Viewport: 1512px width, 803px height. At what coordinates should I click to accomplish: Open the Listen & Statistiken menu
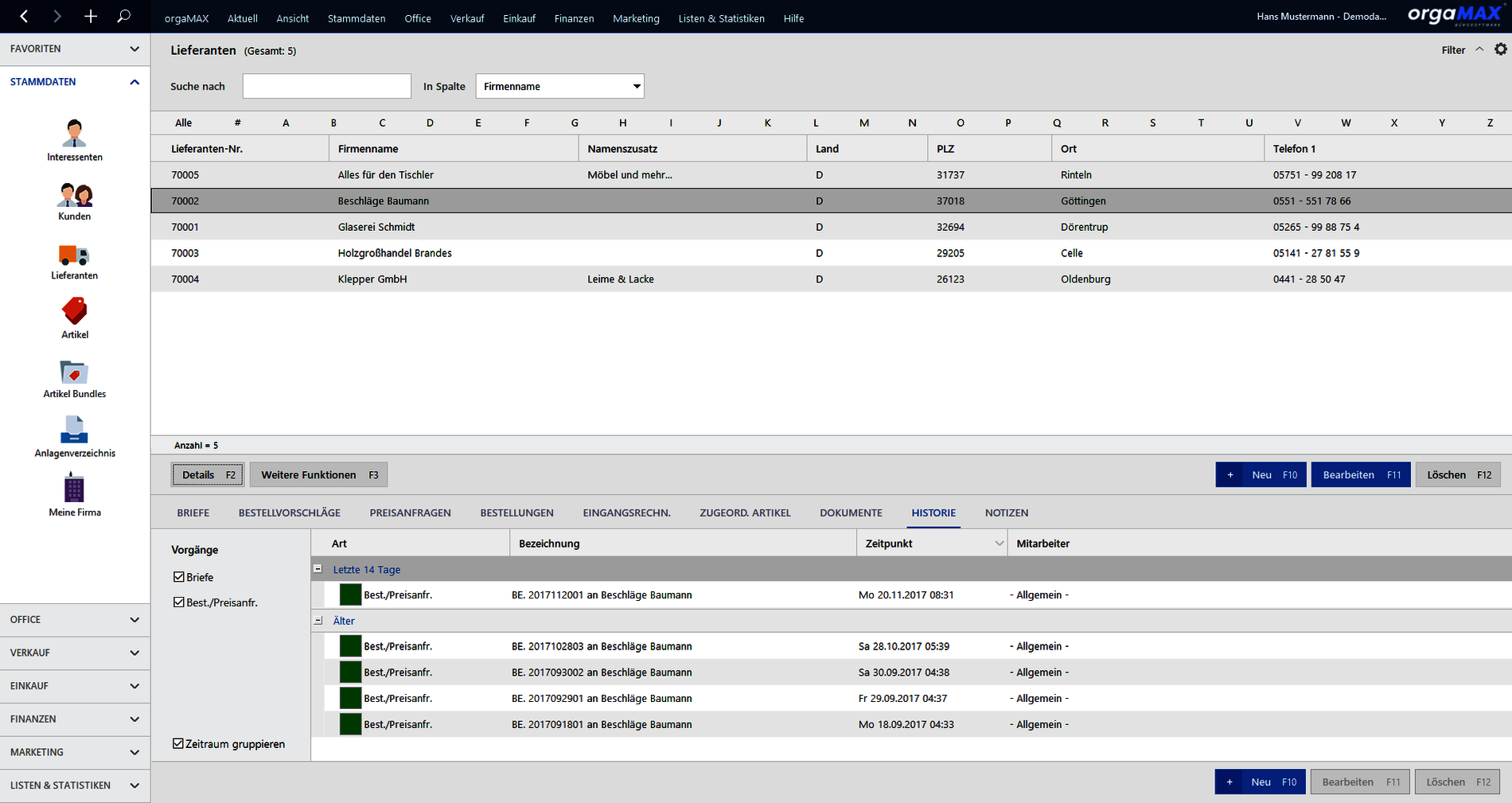pyautogui.click(x=721, y=18)
